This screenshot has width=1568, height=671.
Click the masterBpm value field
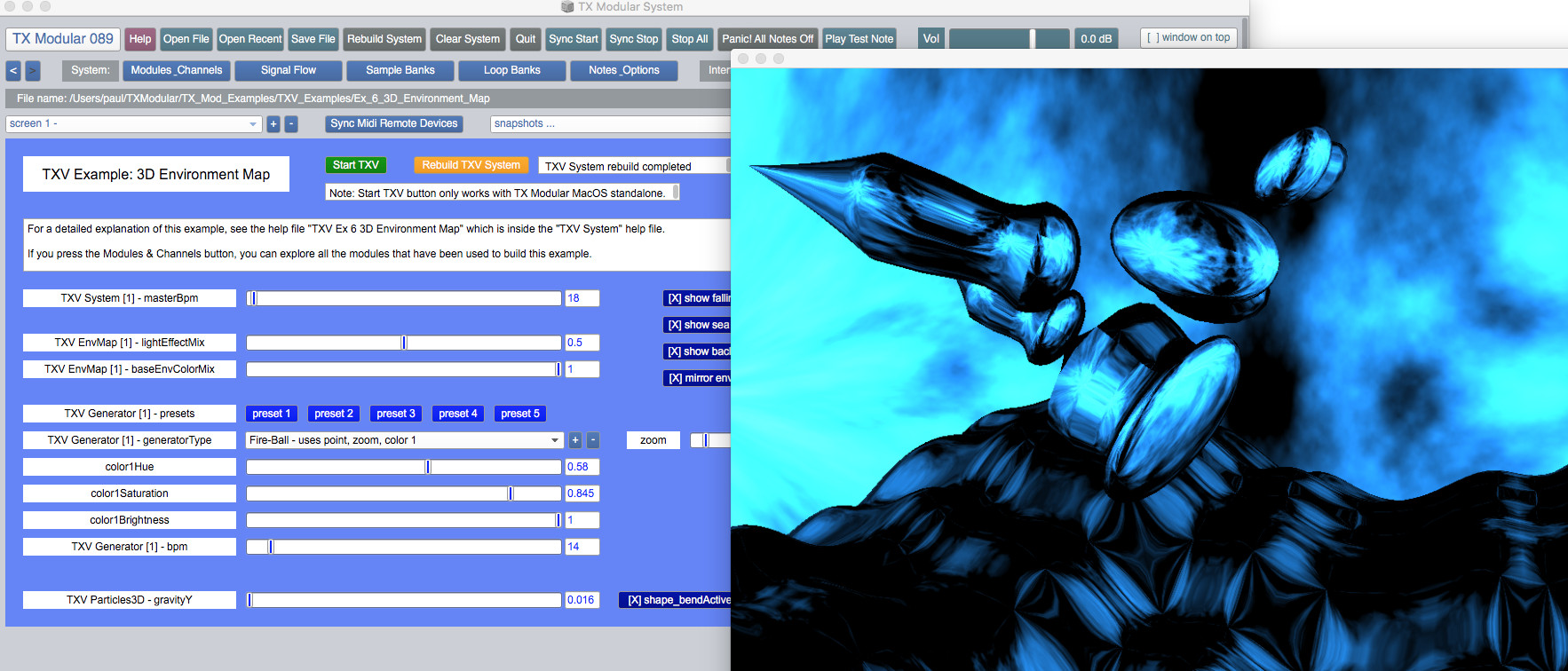pyautogui.click(x=582, y=298)
